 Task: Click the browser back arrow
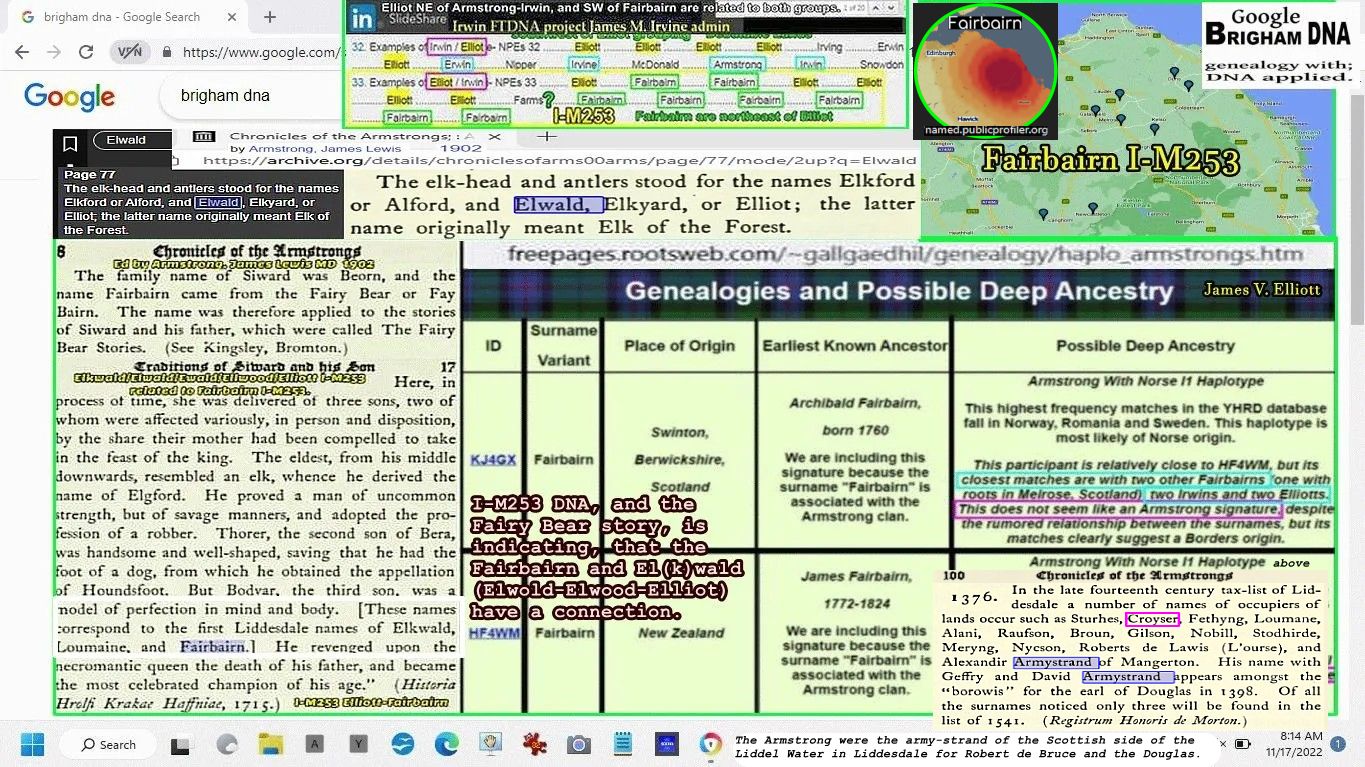pyautogui.click(x=23, y=52)
